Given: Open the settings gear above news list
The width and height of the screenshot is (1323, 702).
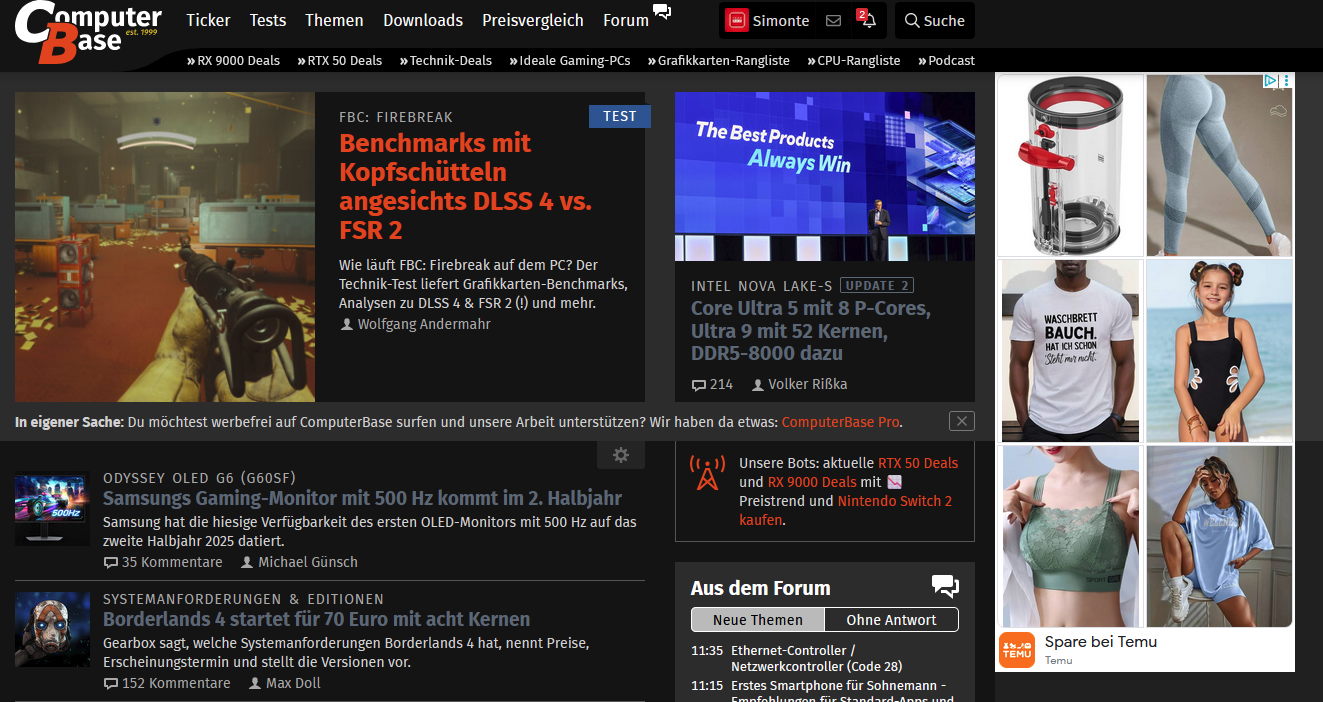Looking at the screenshot, I should (621, 455).
